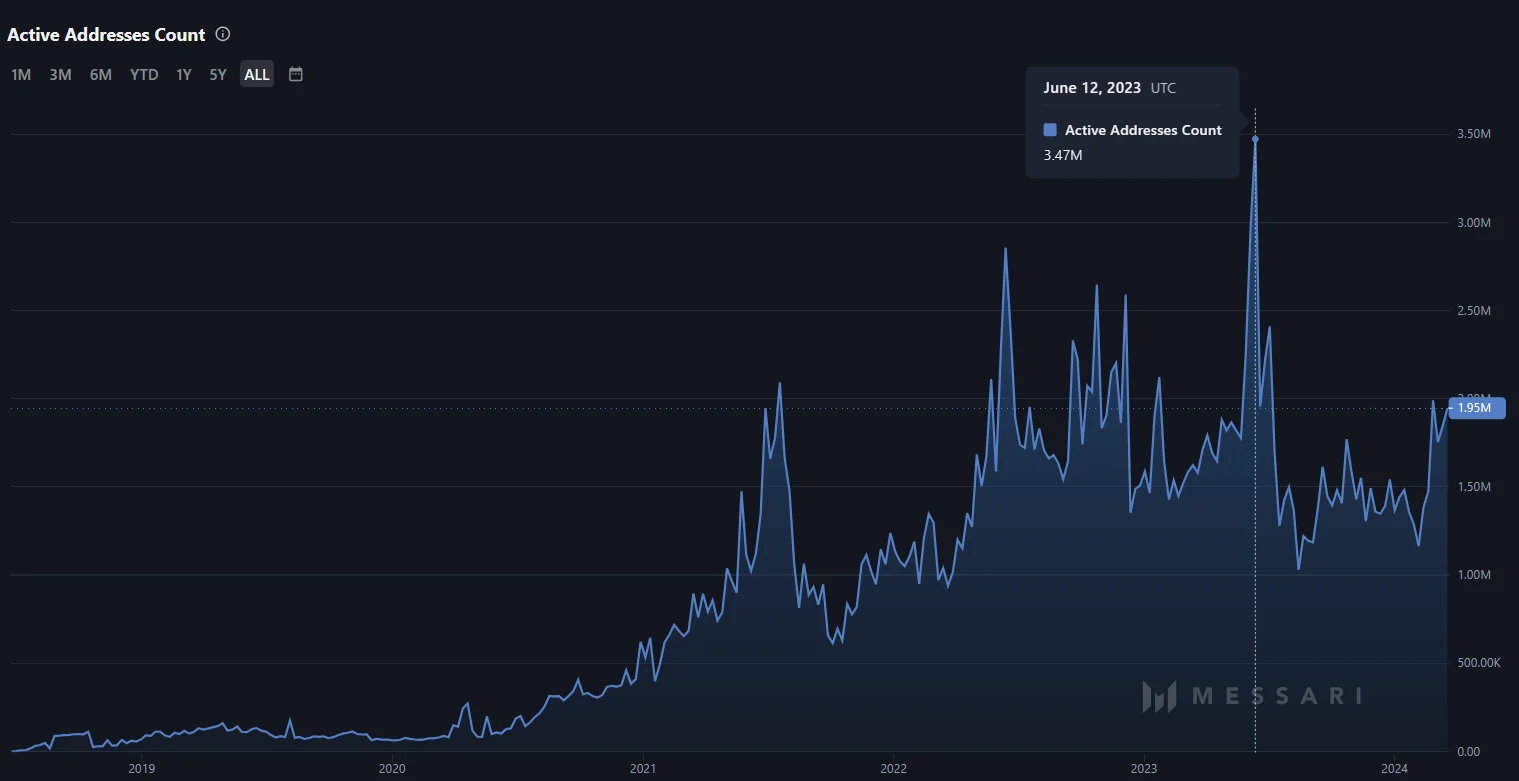1519x781 pixels.
Task: Click the June 12, 2023 peak data point
Action: tap(1255, 139)
